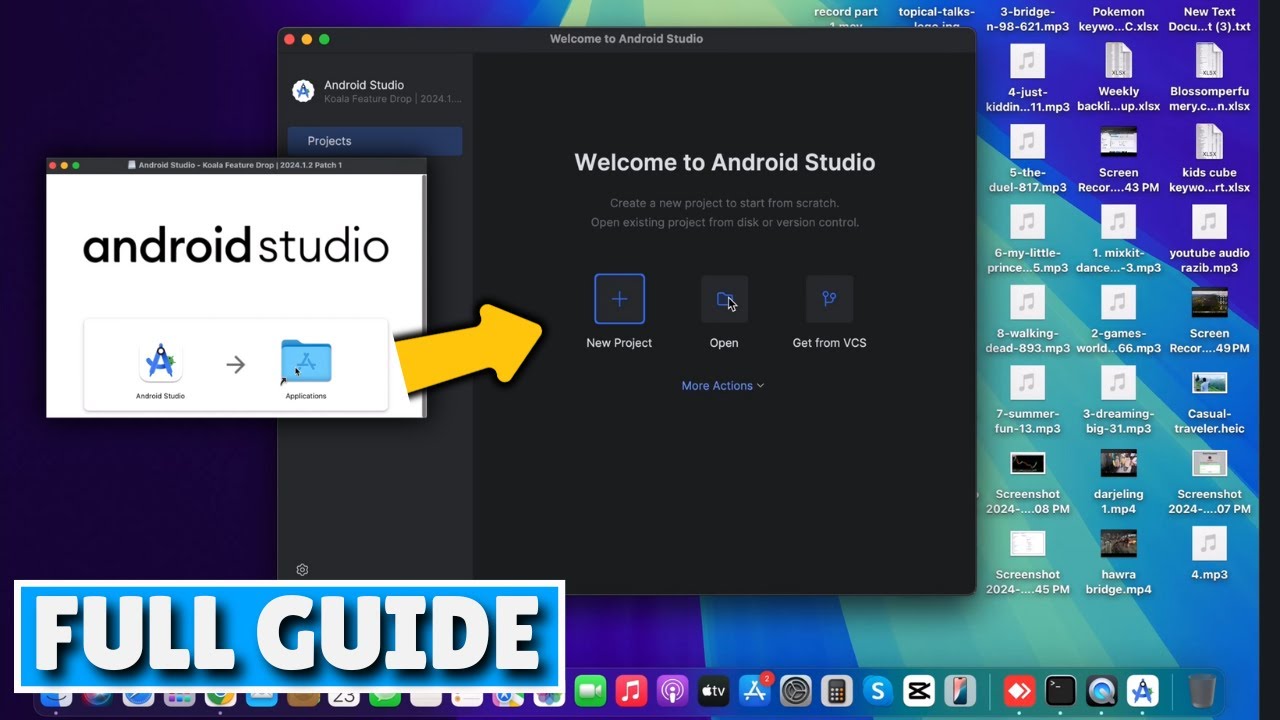Open the Trash in the Dock
The width and height of the screenshot is (1280, 720).
[x=1202, y=691]
